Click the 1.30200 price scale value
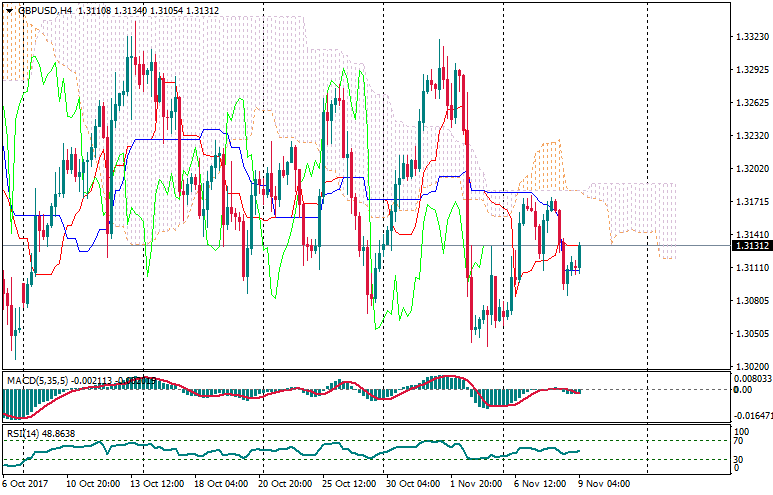This screenshot has height=495, width=773. (x=750, y=367)
